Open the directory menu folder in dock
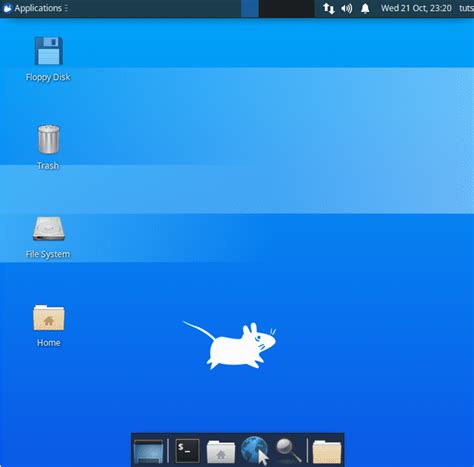Viewport: 474px width, 467px height. click(327, 452)
